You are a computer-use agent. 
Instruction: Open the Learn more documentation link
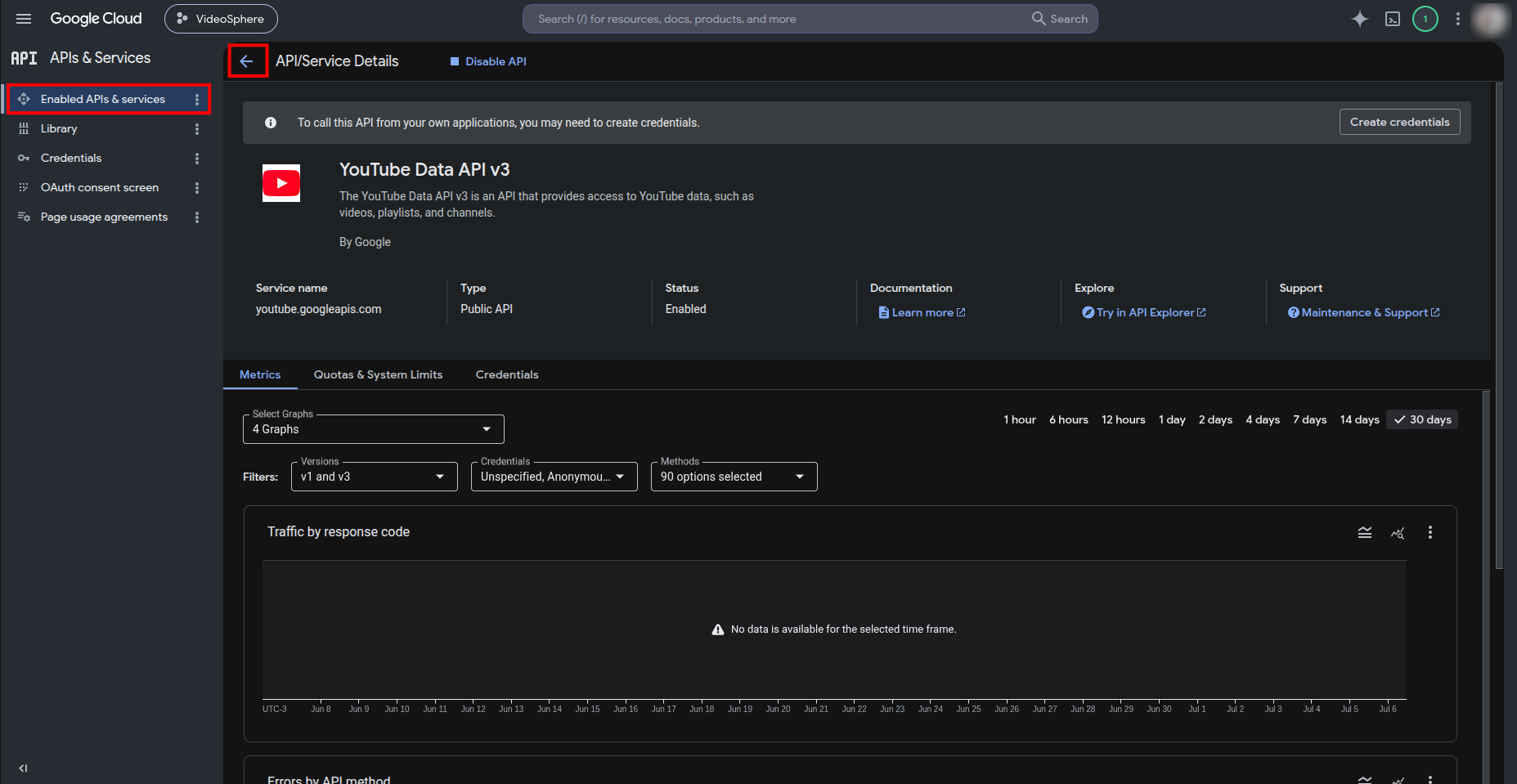tap(922, 312)
